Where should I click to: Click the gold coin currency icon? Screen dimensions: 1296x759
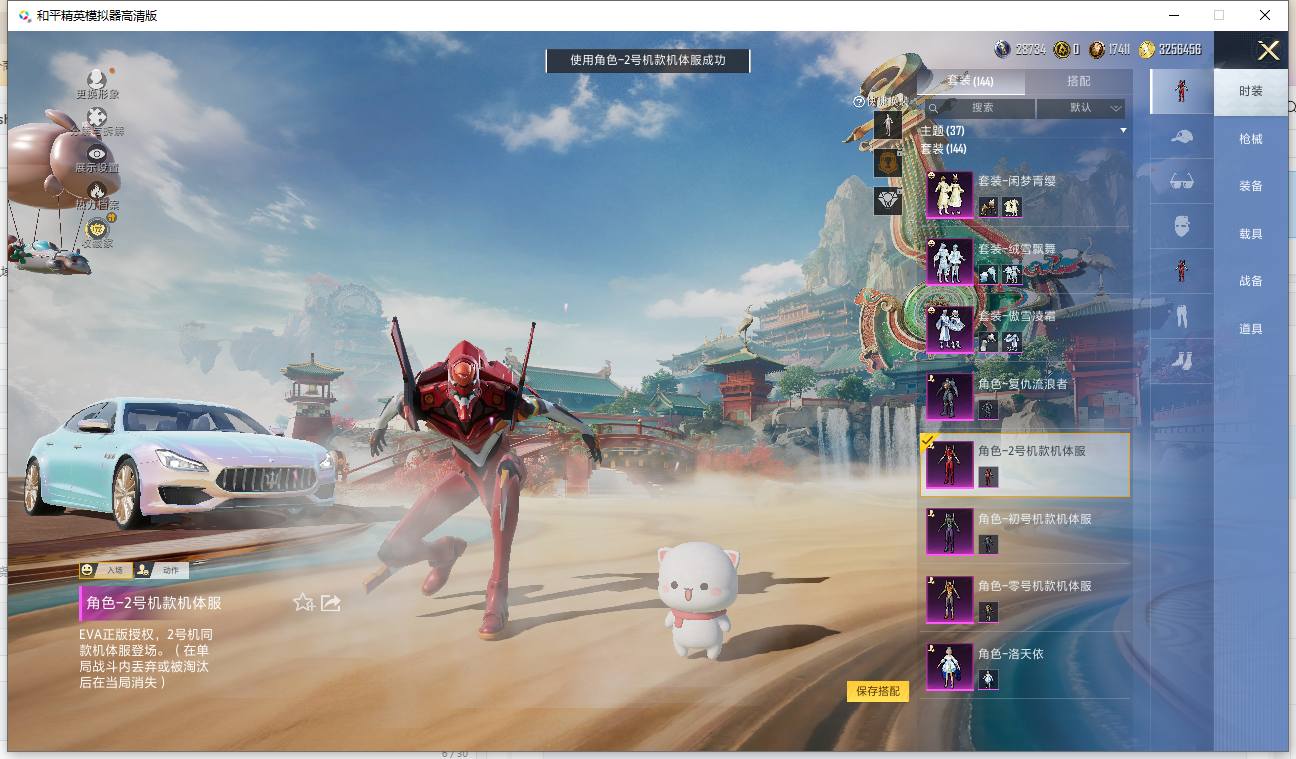[1147, 49]
